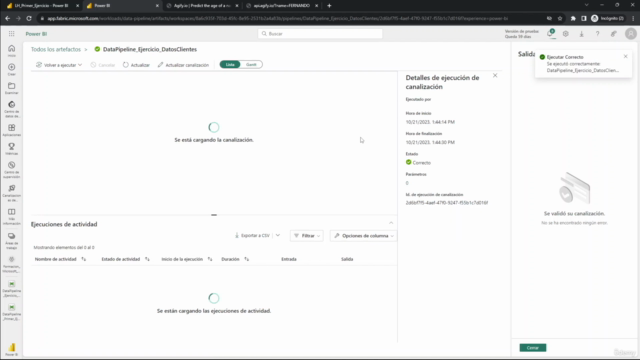Open the Filtrar dropdown
Image resolution: width=640 pixels, height=360 pixels.
click(x=307, y=236)
